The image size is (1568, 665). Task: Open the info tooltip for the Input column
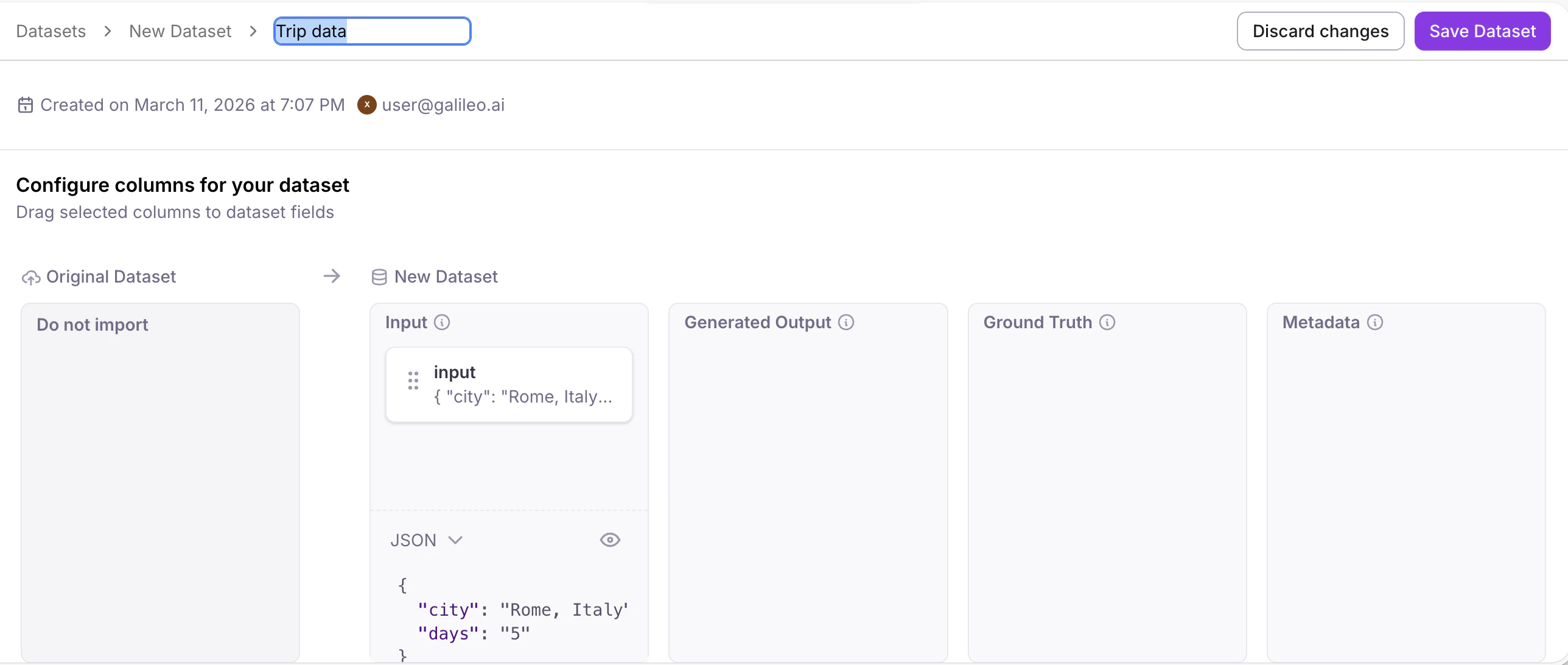[x=443, y=322]
